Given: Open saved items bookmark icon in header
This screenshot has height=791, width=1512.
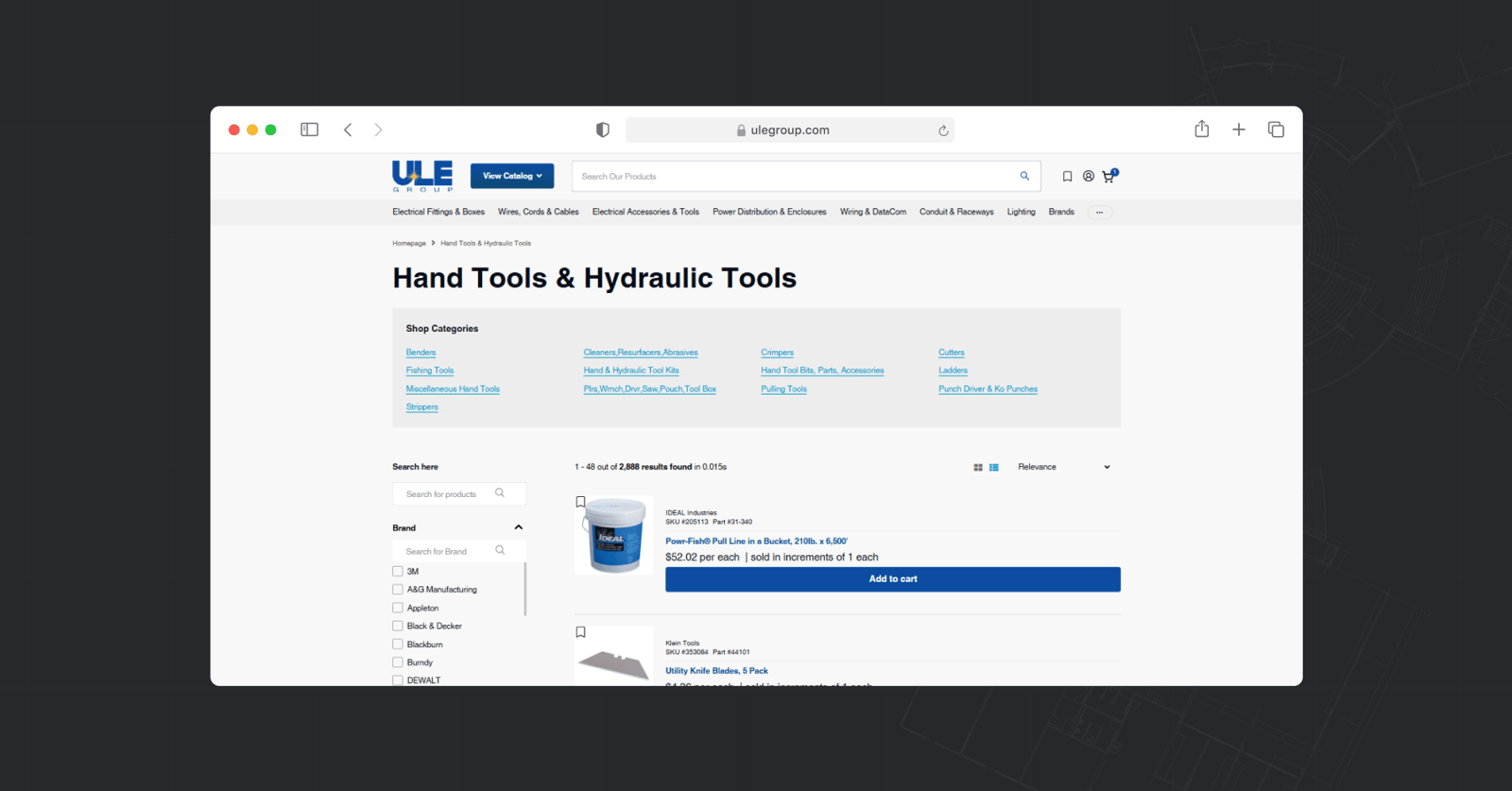Looking at the screenshot, I should tap(1067, 176).
